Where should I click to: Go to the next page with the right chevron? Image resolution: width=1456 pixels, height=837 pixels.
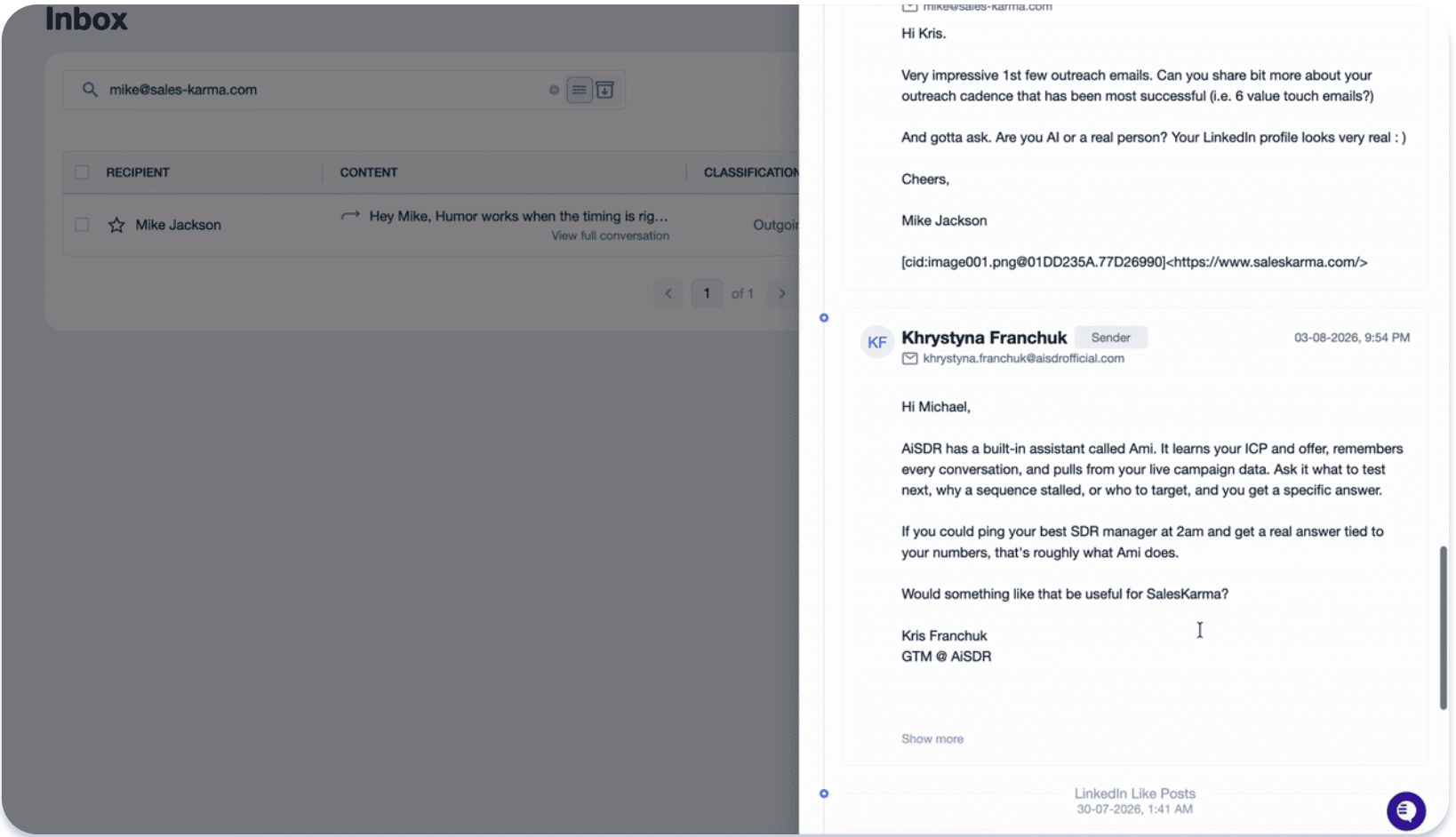point(782,293)
